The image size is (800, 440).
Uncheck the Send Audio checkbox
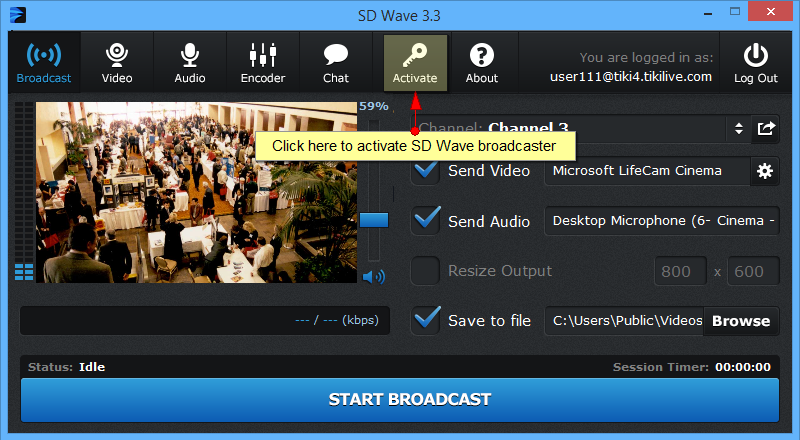[x=426, y=221]
